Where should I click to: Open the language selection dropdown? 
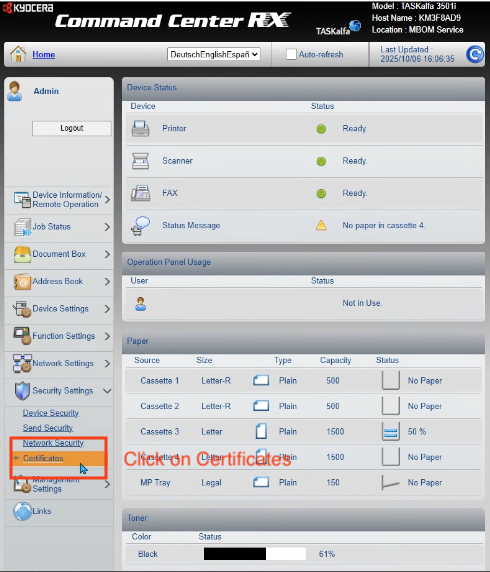coord(214,54)
